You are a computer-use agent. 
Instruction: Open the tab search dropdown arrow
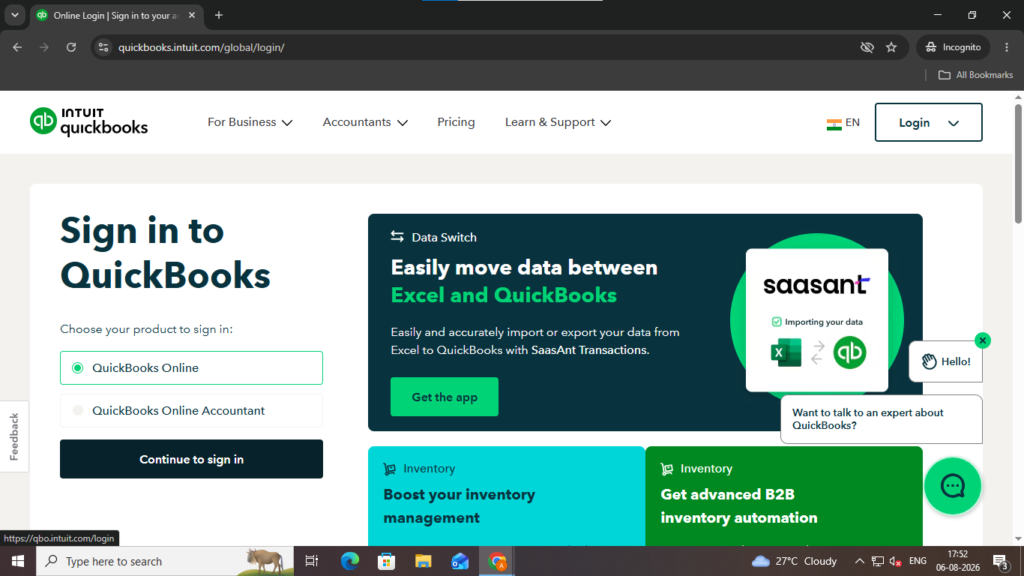[x=14, y=15]
